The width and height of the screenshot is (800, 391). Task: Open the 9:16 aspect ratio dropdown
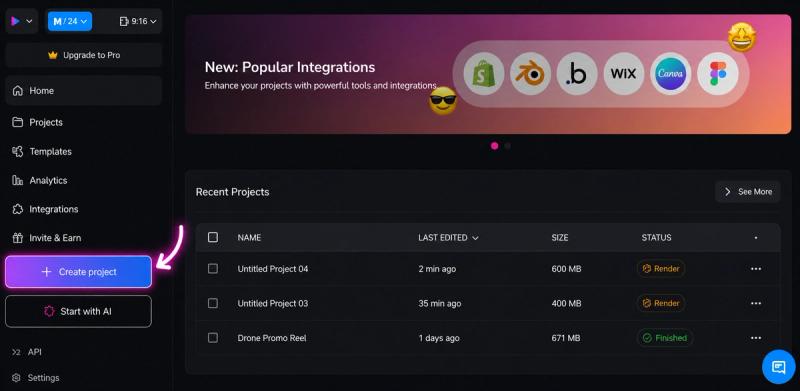[137, 21]
